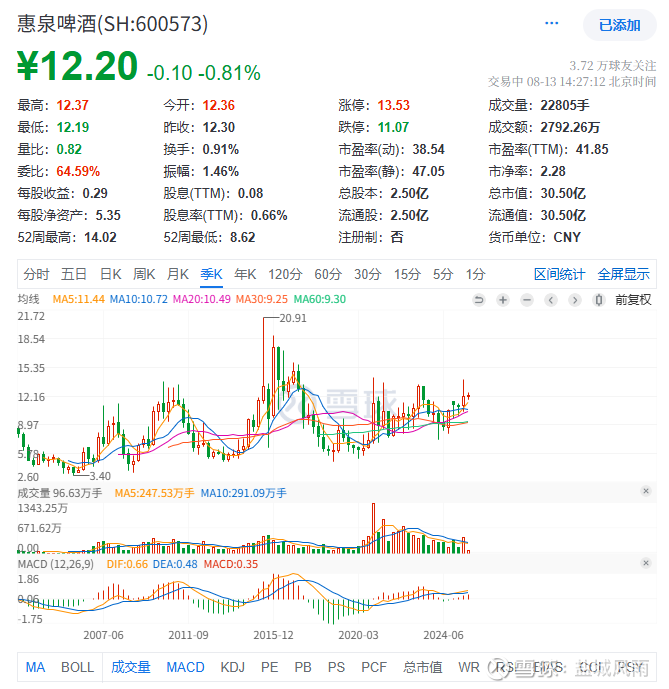Reset chart view with the undo arrow icon
The width and height of the screenshot is (669, 689).
point(479,300)
